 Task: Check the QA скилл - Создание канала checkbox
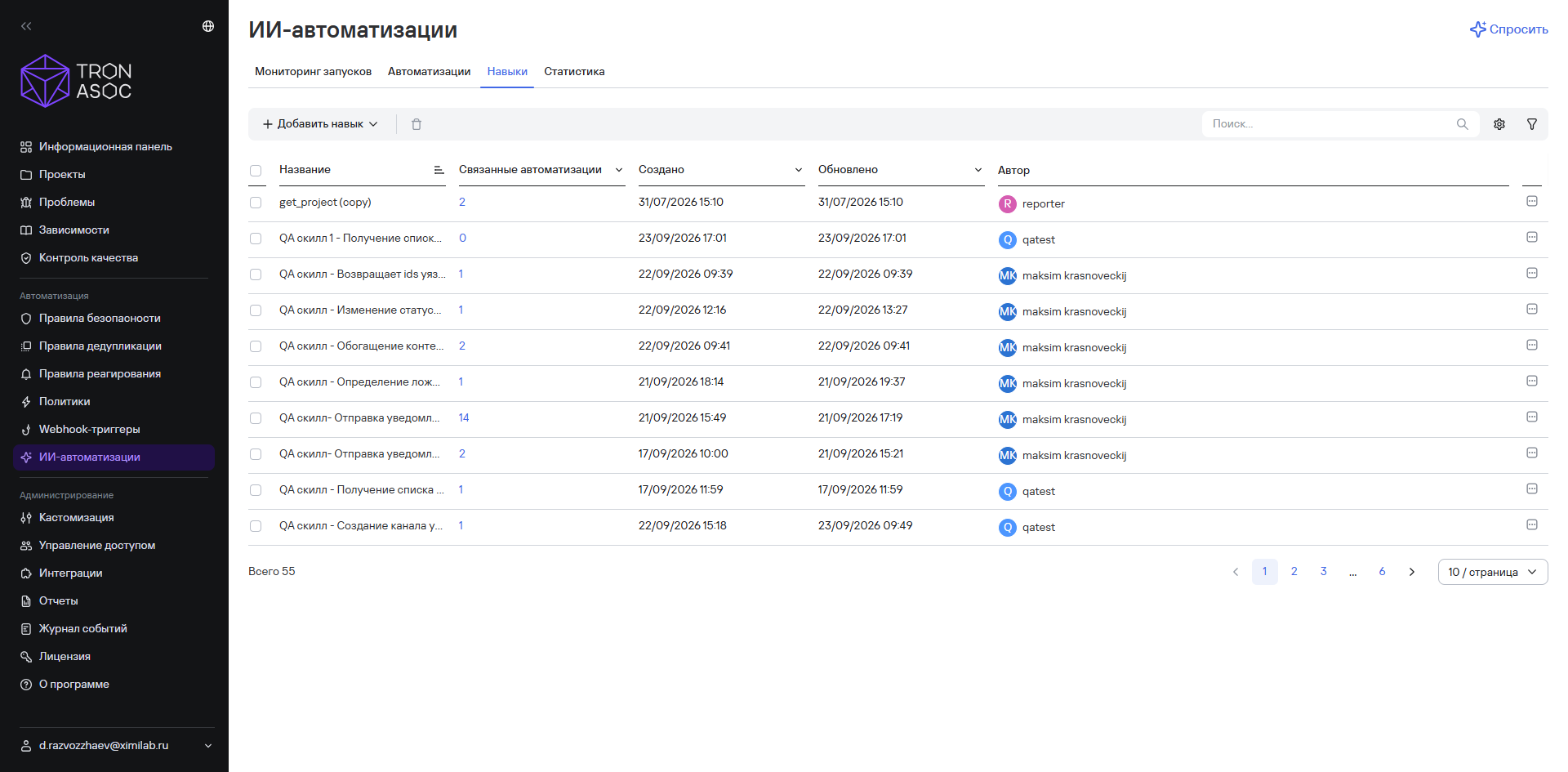256,526
